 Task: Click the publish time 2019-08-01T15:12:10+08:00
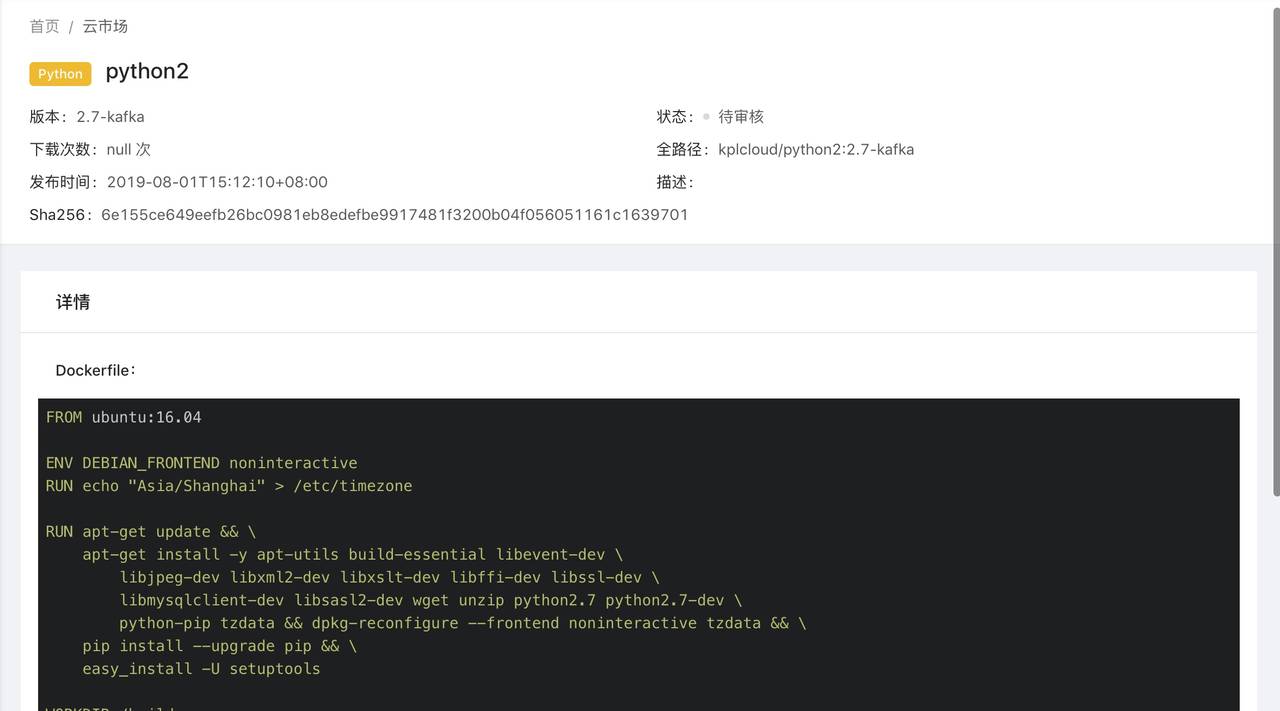point(217,182)
